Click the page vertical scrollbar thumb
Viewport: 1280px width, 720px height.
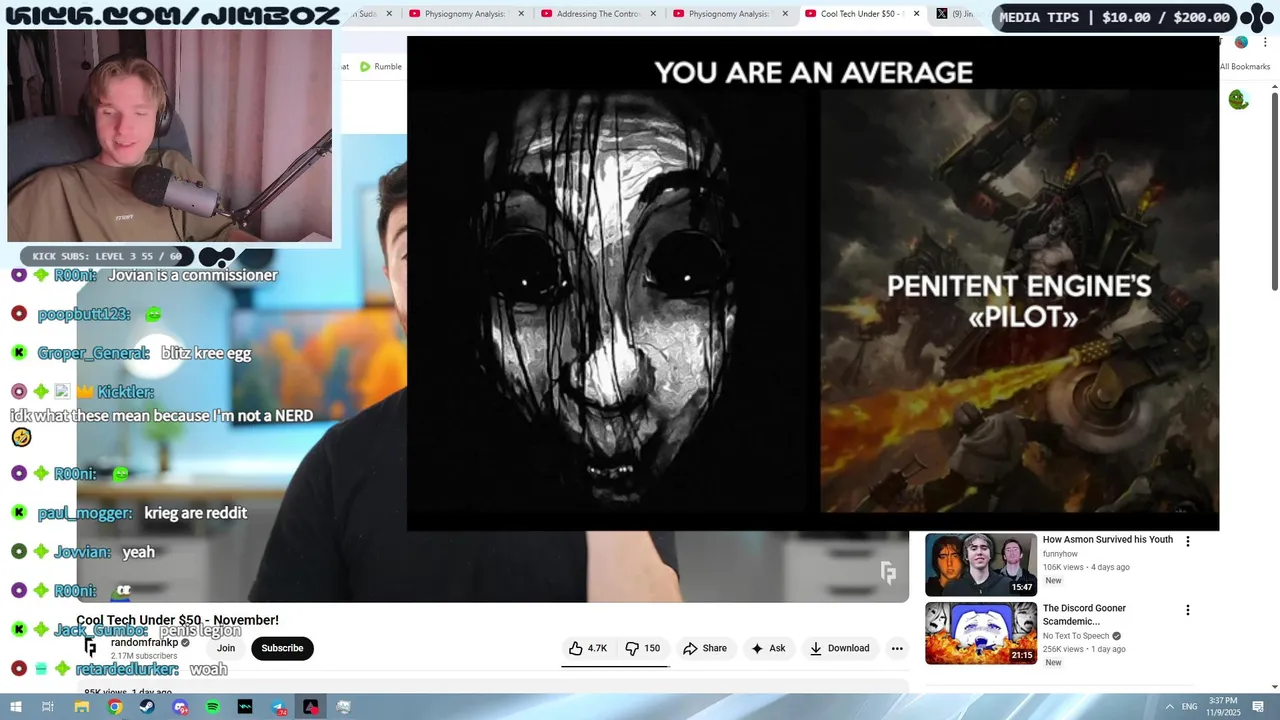(x=1275, y=190)
